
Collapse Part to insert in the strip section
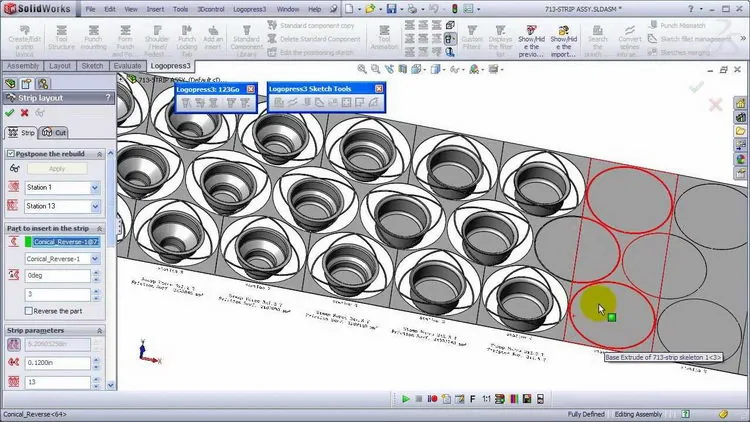[x=99, y=229]
